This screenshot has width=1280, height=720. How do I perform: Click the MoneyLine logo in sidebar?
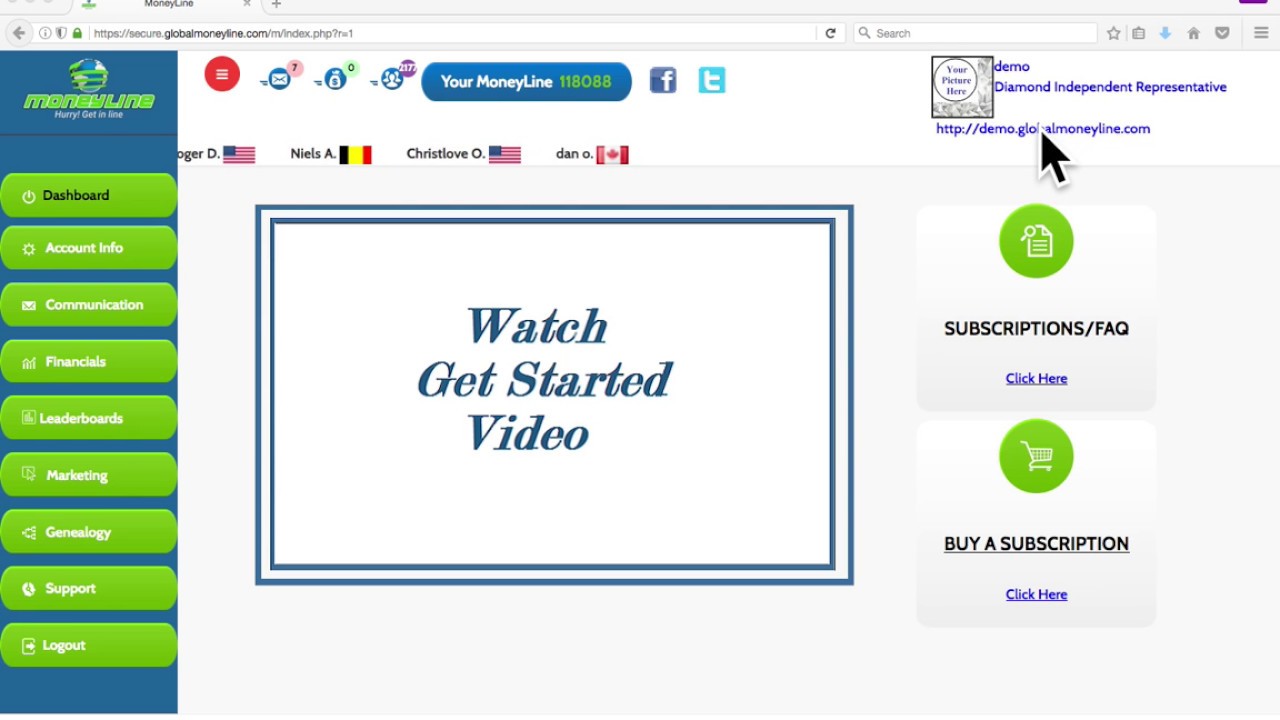89,88
